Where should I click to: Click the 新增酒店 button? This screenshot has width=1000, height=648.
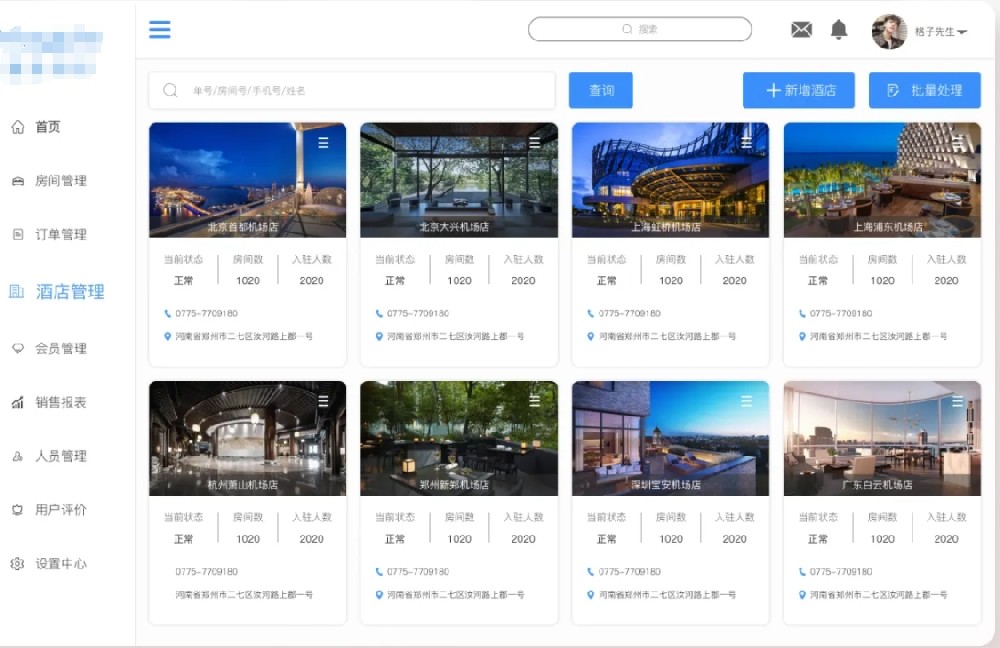[798, 91]
